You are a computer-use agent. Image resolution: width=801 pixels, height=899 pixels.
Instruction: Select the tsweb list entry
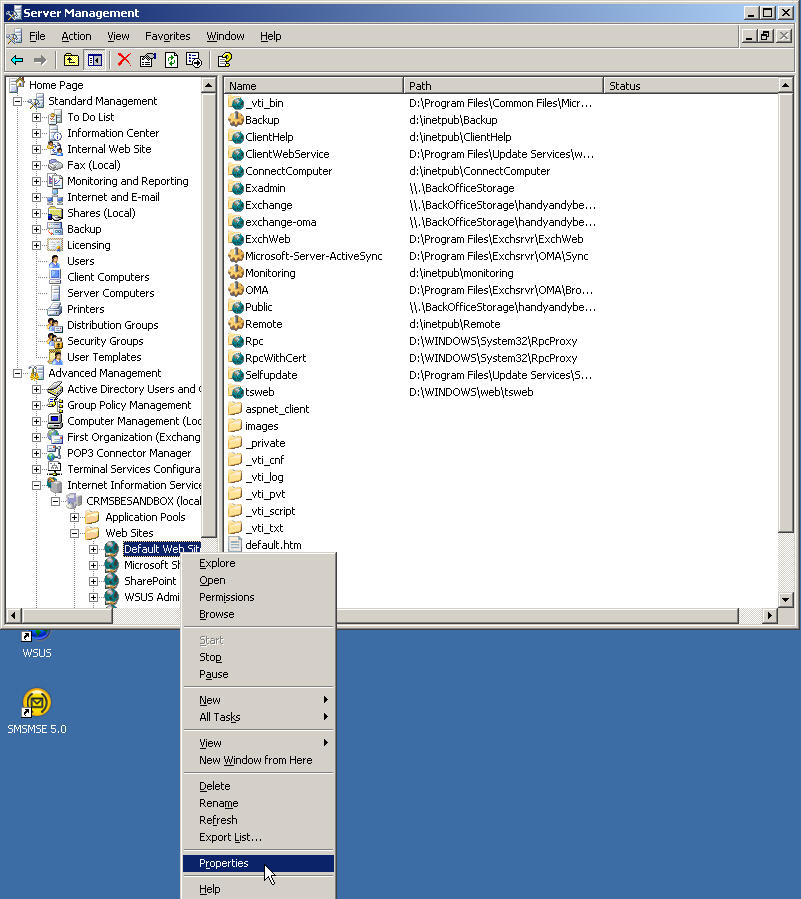(259, 392)
